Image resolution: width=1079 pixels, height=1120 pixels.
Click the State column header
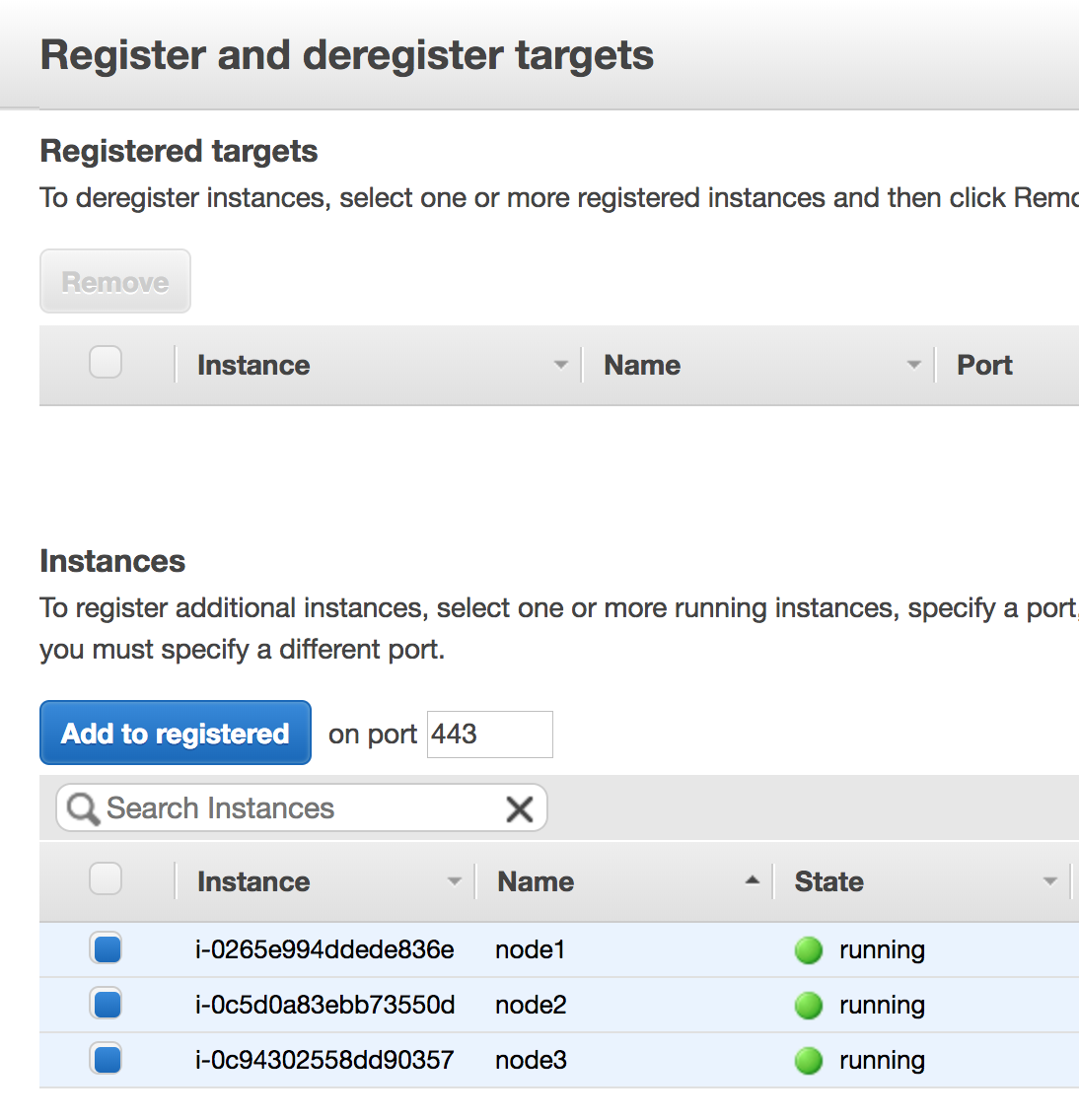[828, 881]
